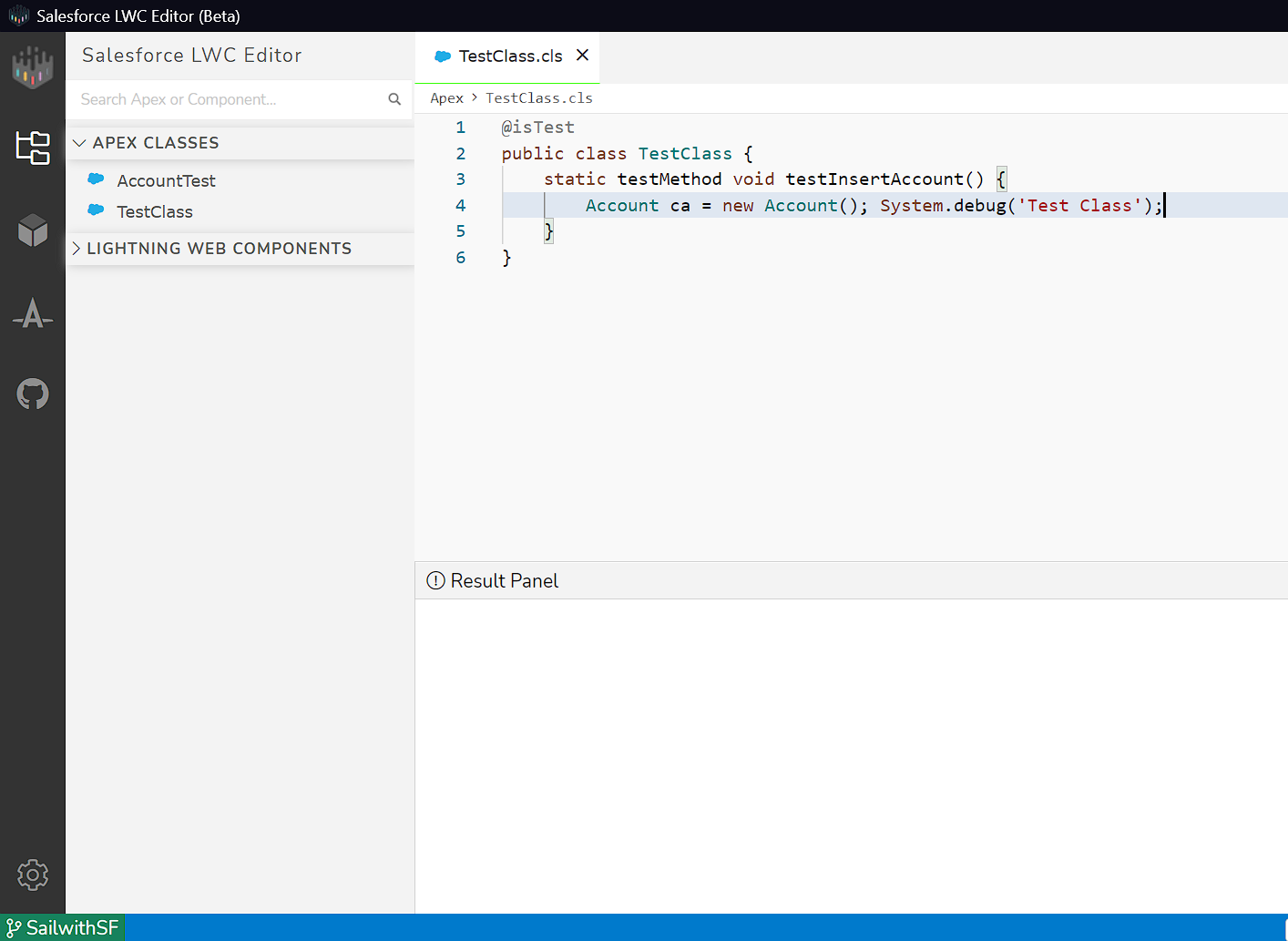1288x941 pixels.
Task: Click the search magnifier icon
Action: tap(394, 99)
